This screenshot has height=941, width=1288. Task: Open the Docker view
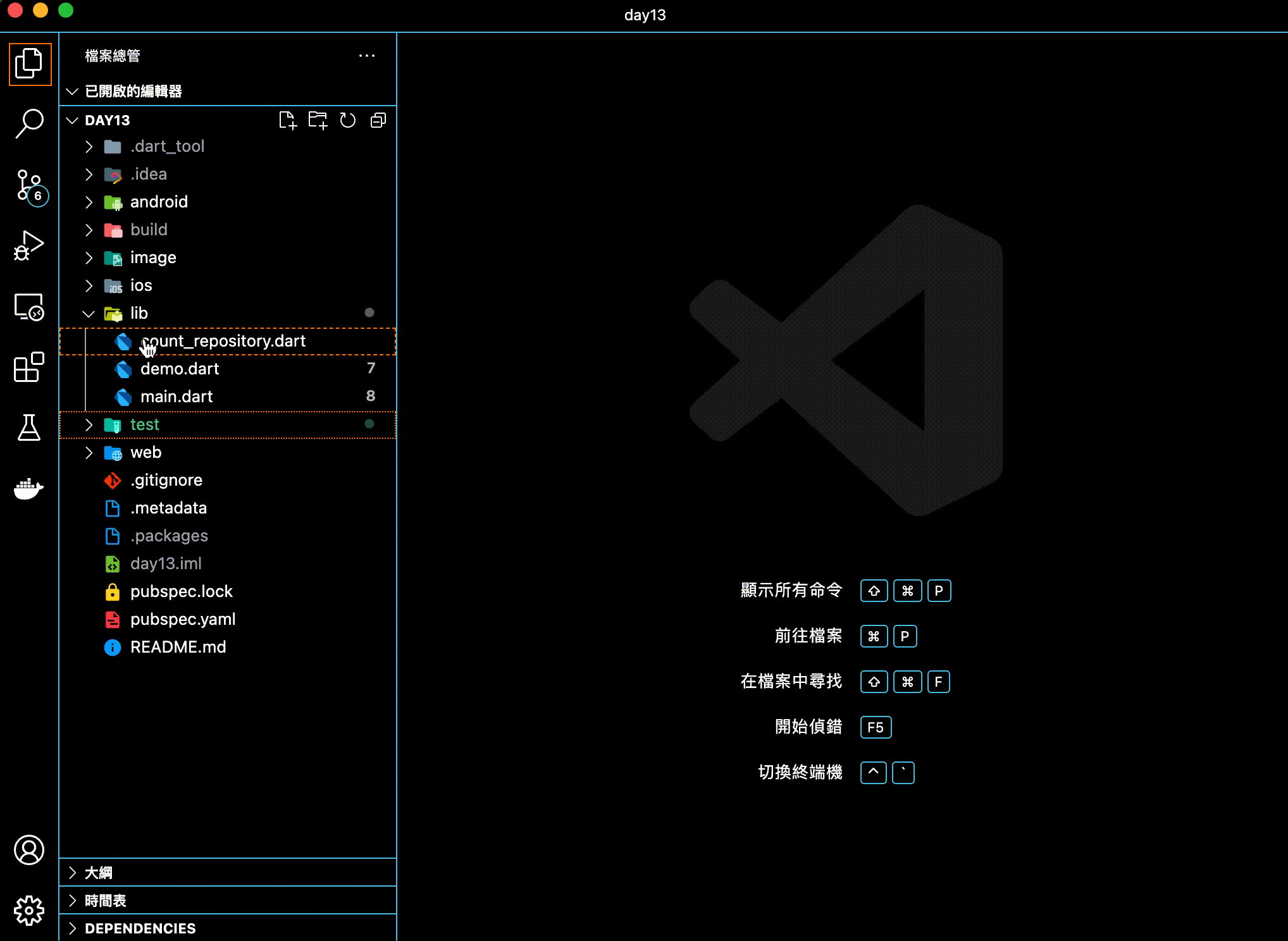[x=29, y=489]
